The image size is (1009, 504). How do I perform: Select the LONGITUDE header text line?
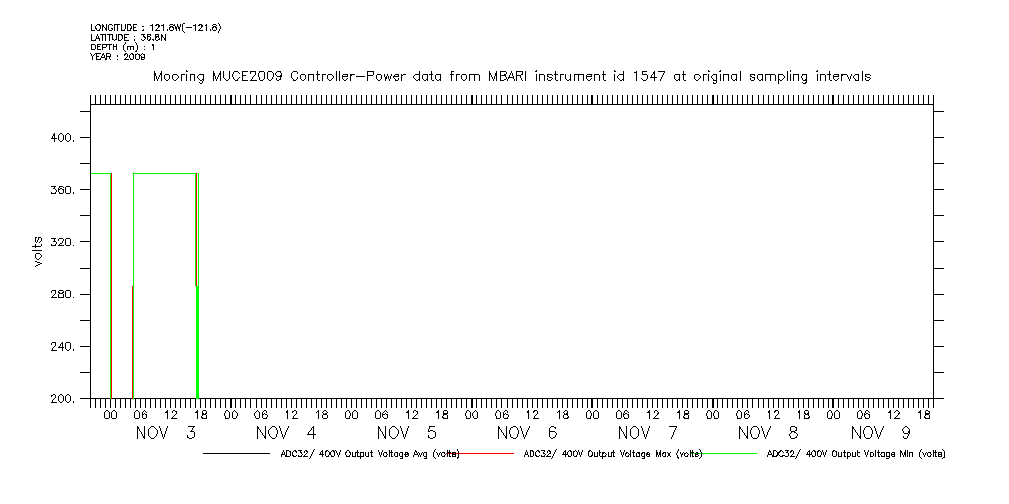[x=155, y=27]
